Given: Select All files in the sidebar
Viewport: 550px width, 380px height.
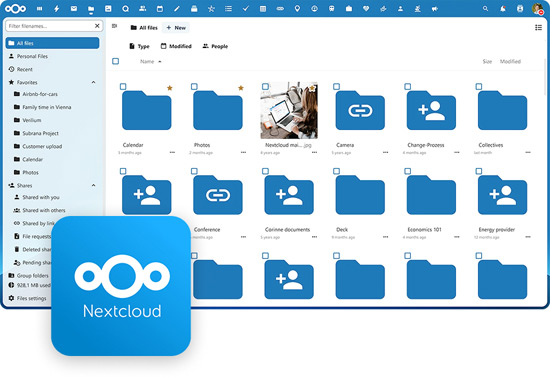Looking at the screenshot, I should pos(53,43).
